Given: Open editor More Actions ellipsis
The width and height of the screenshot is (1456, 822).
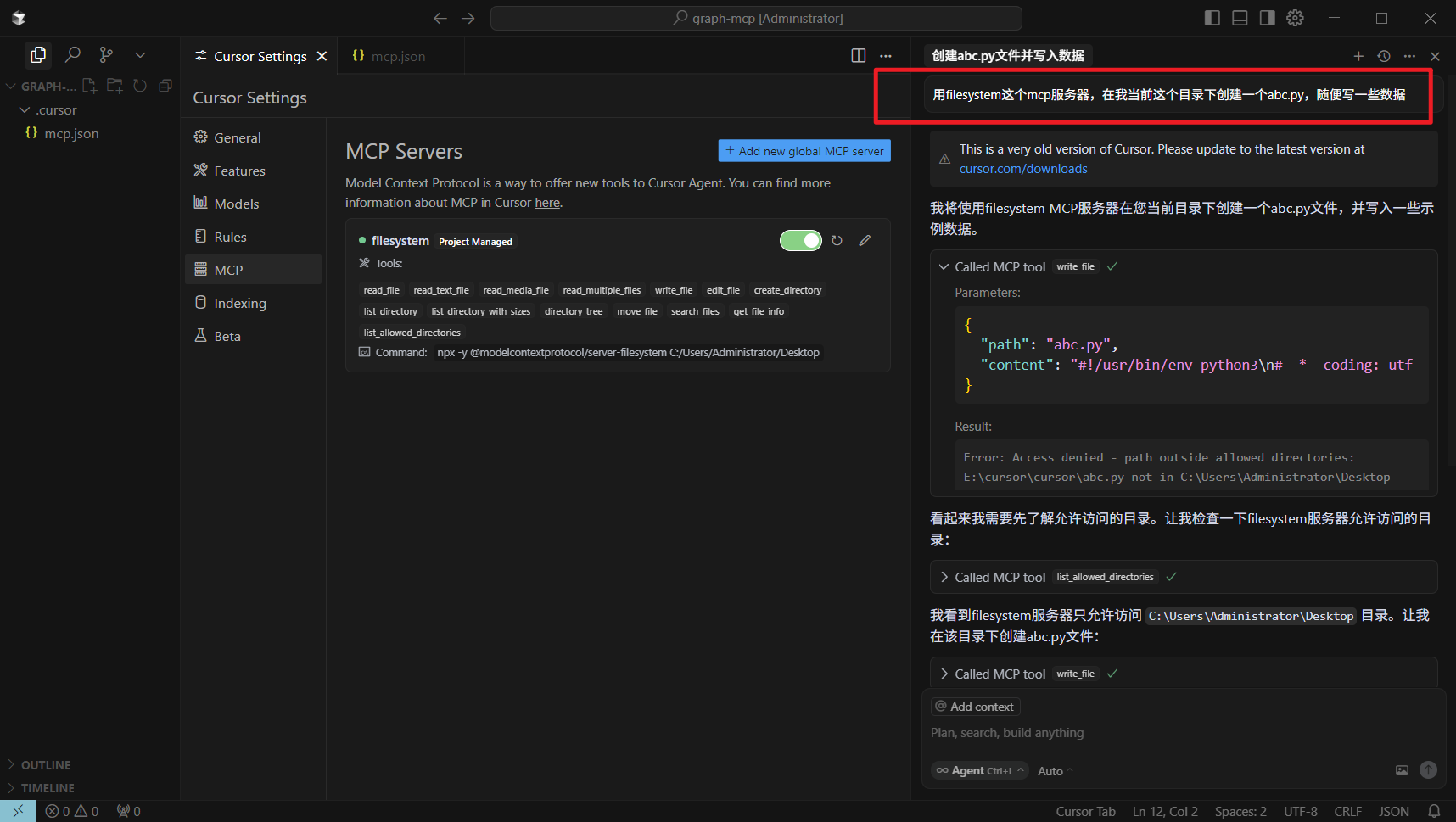Looking at the screenshot, I should point(886,56).
